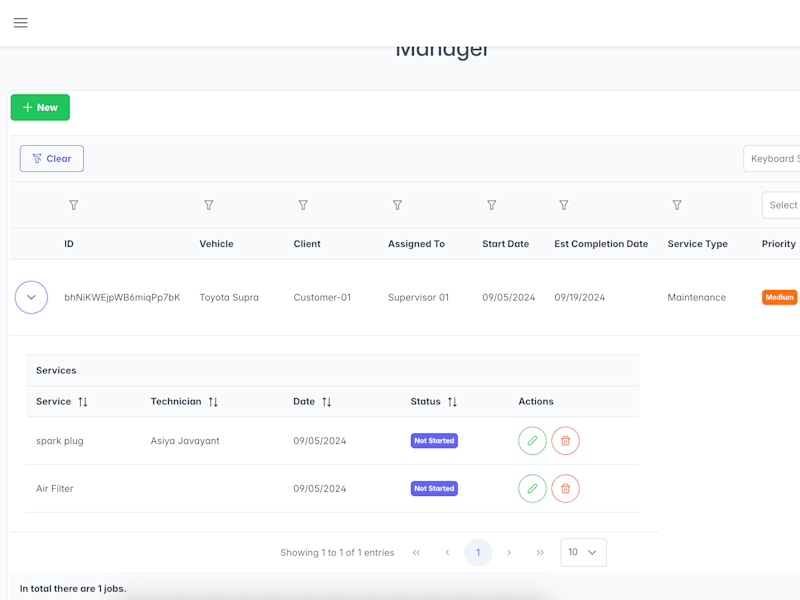Click job ID bhNiKWEjpWB6miqPp7bK
This screenshot has width=800, height=600.
pos(122,297)
